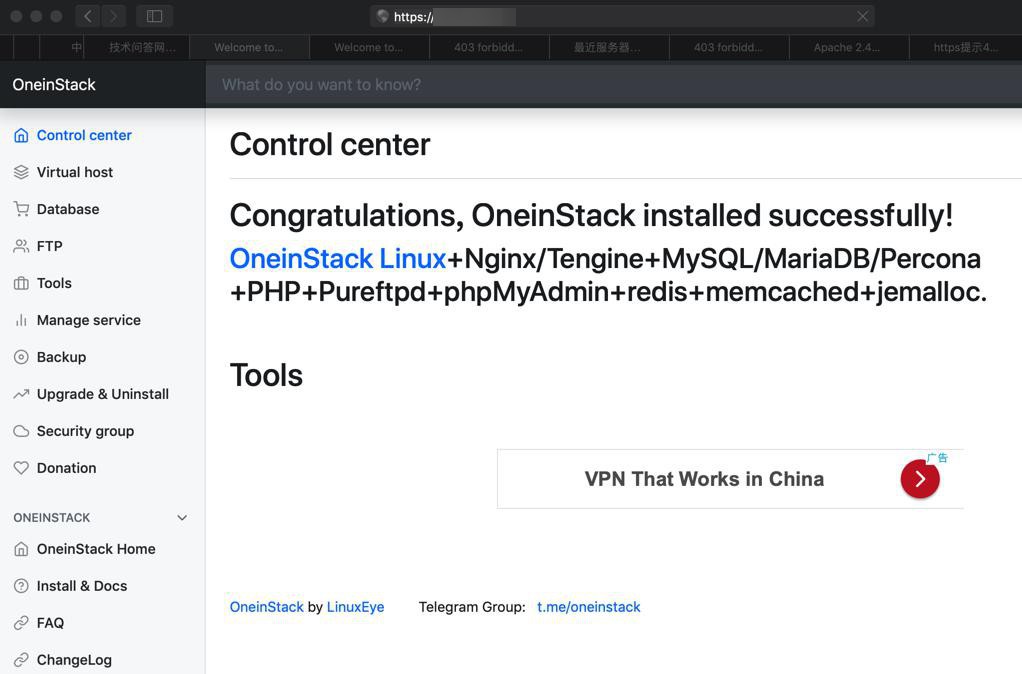This screenshot has width=1022, height=674.
Task: Open the Install & Docs page
Action: (x=81, y=586)
